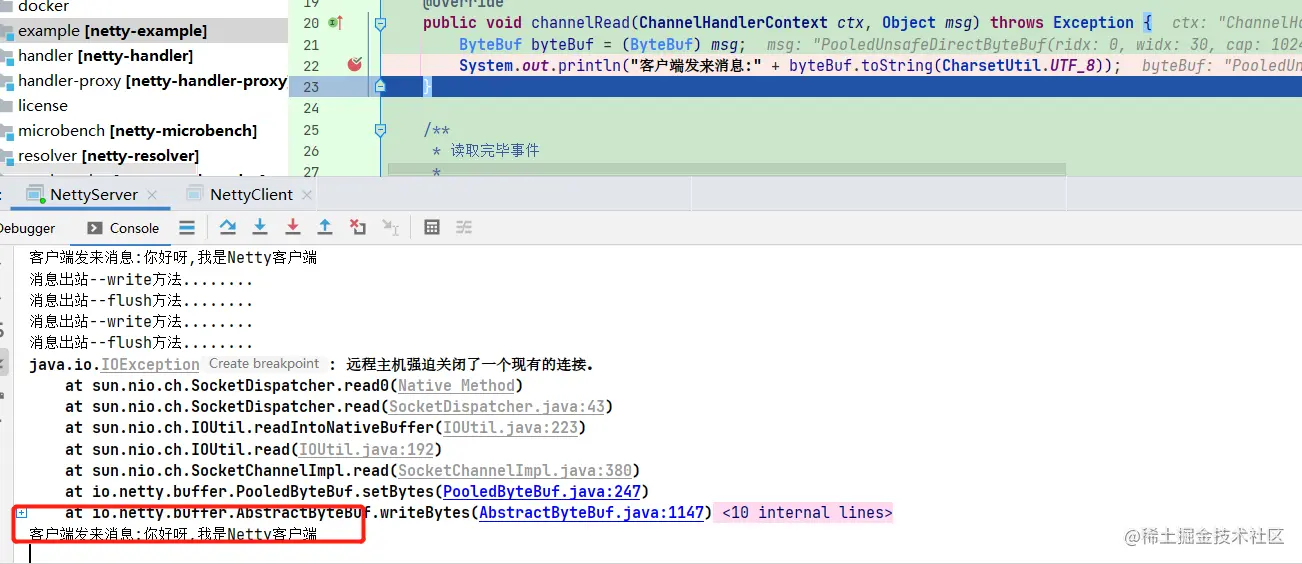
Task: Click the NettyServer run configuration icon
Action: pyautogui.click(x=37, y=194)
